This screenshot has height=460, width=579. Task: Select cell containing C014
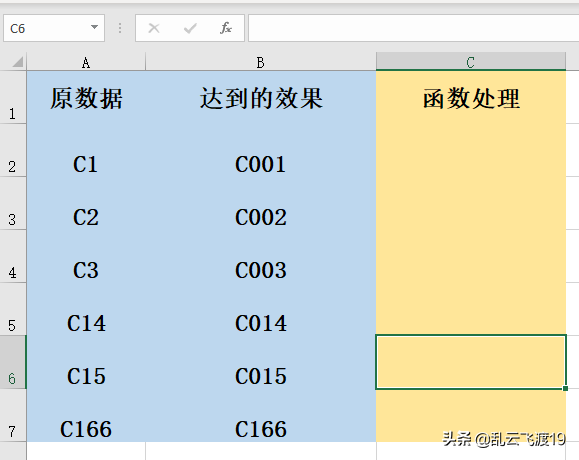[x=261, y=309]
